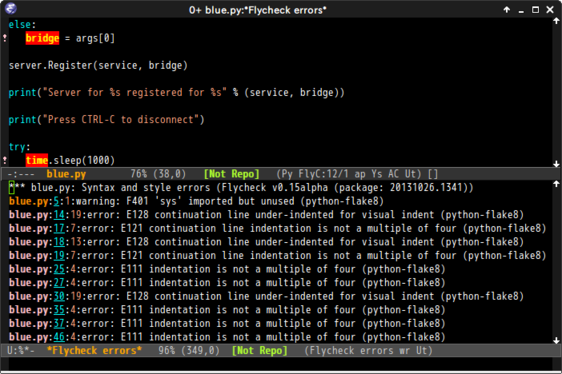This screenshot has width=562, height=374.
Task: Click '-:---' status flags of blue.py
Action: point(21,174)
